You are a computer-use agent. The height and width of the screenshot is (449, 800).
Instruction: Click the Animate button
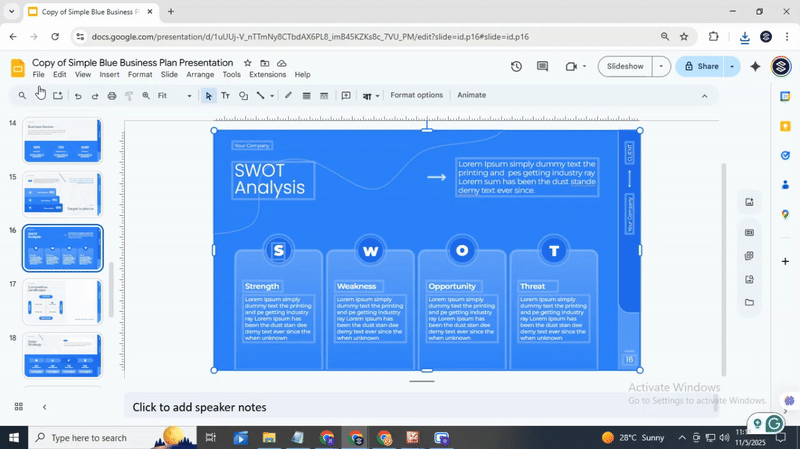click(x=471, y=96)
